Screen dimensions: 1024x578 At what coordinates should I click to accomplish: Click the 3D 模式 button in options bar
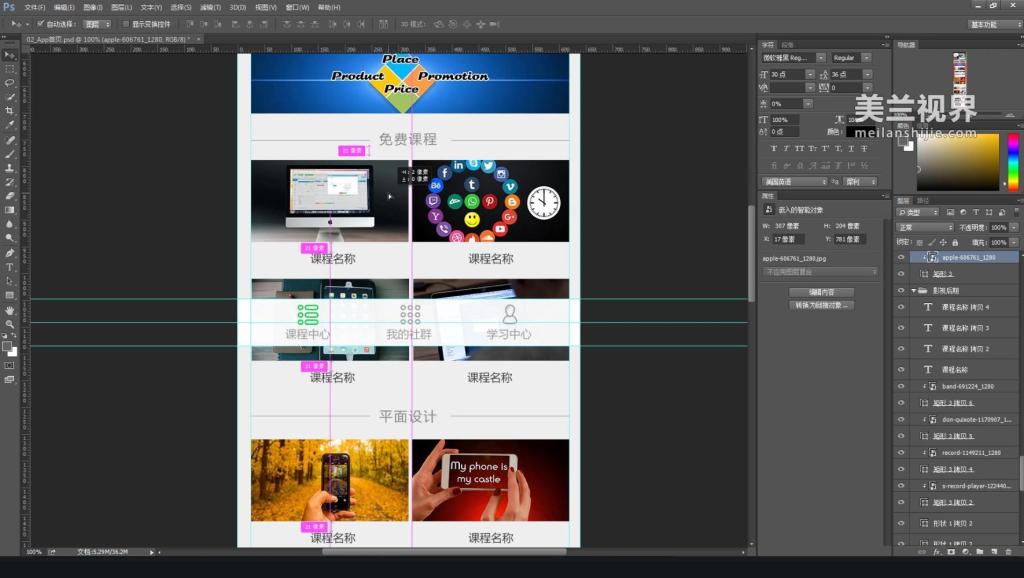413,24
